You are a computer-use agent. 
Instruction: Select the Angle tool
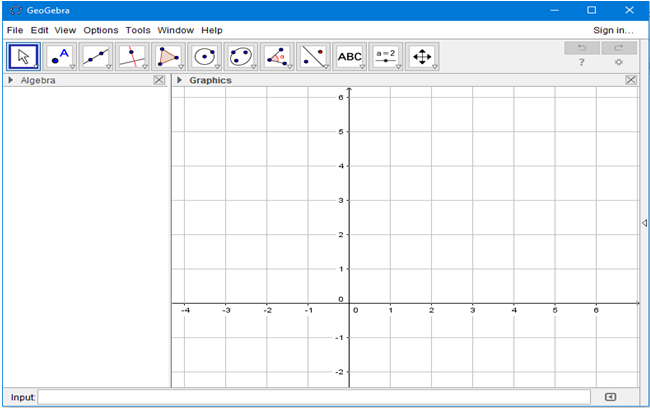pyautogui.click(x=277, y=57)
